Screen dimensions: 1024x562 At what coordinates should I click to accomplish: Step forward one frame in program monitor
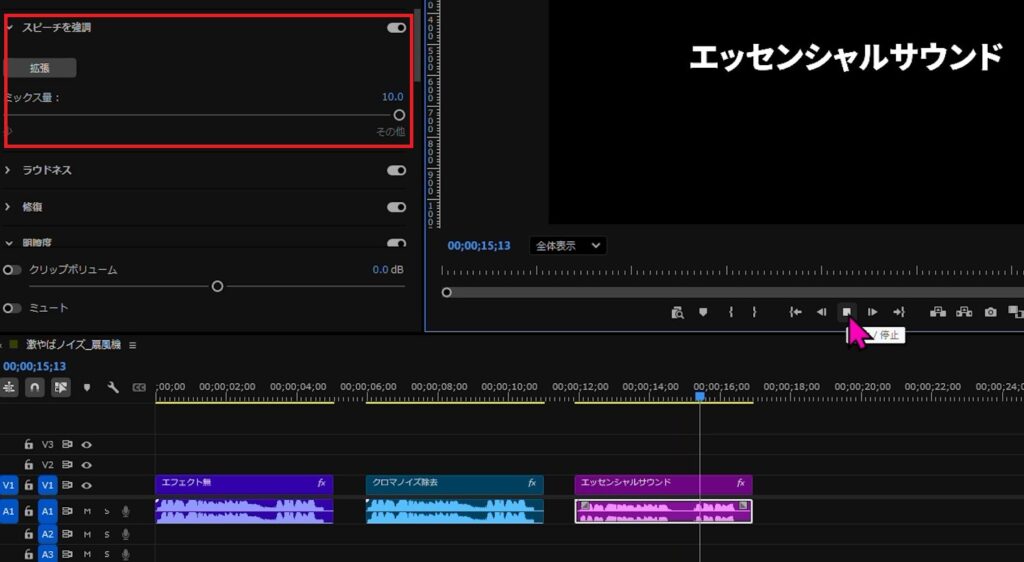[872, 312]
